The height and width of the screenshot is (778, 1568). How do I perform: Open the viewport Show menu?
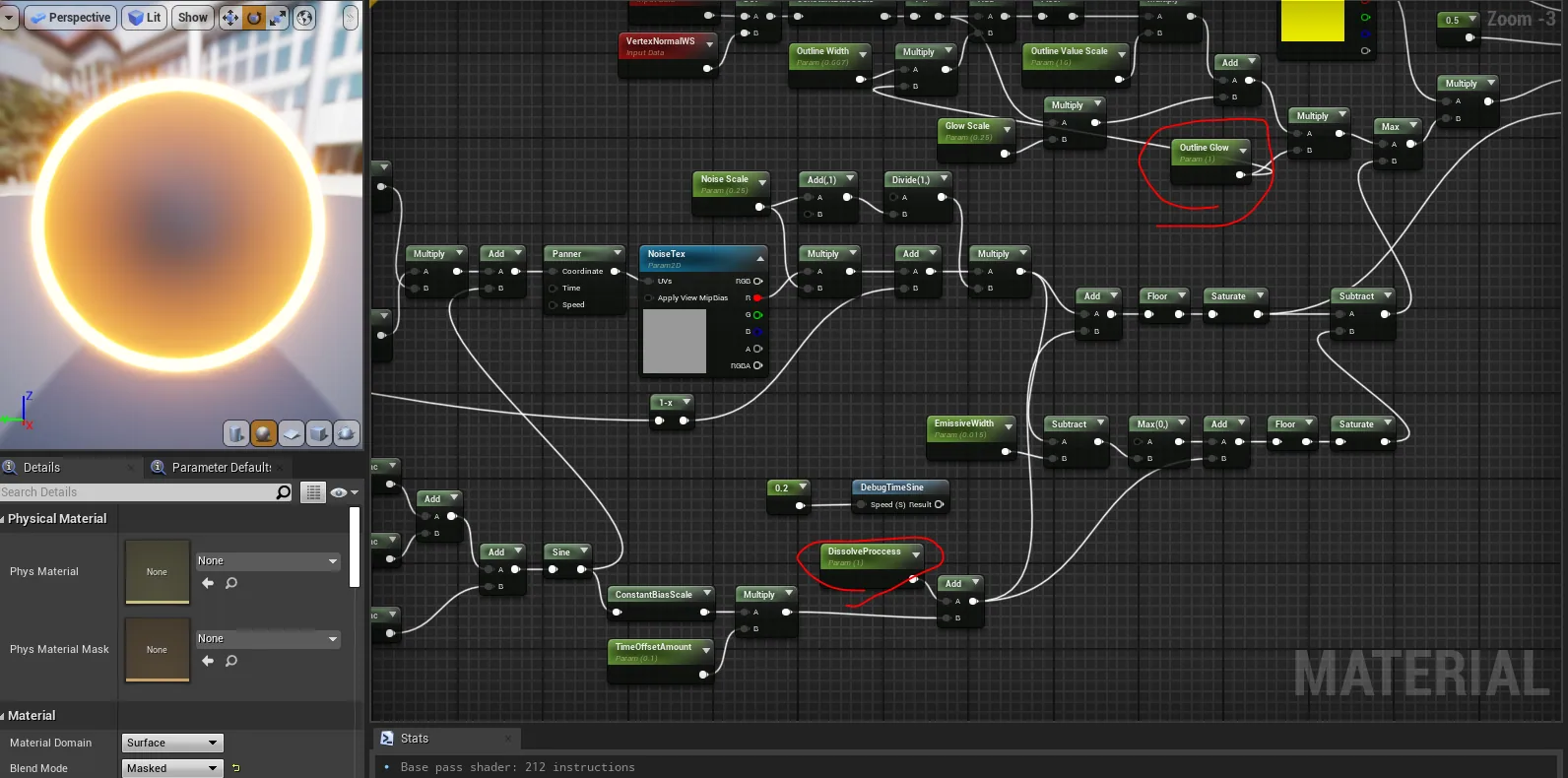tap(192, 18)
